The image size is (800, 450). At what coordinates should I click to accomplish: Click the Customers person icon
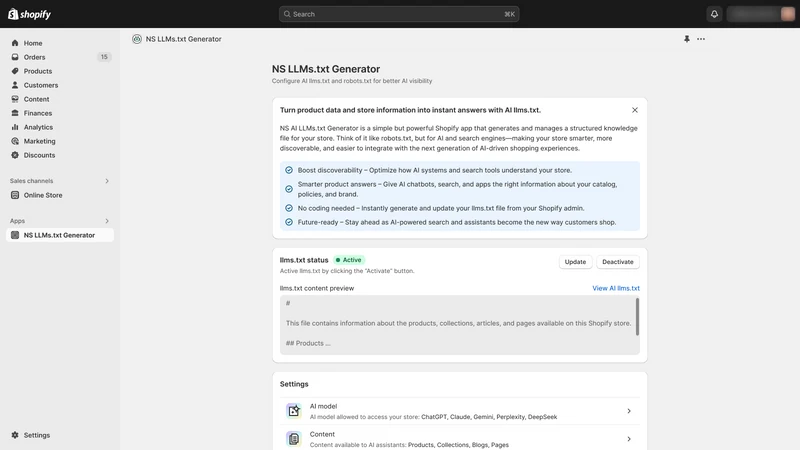click(x=15, y=85)
